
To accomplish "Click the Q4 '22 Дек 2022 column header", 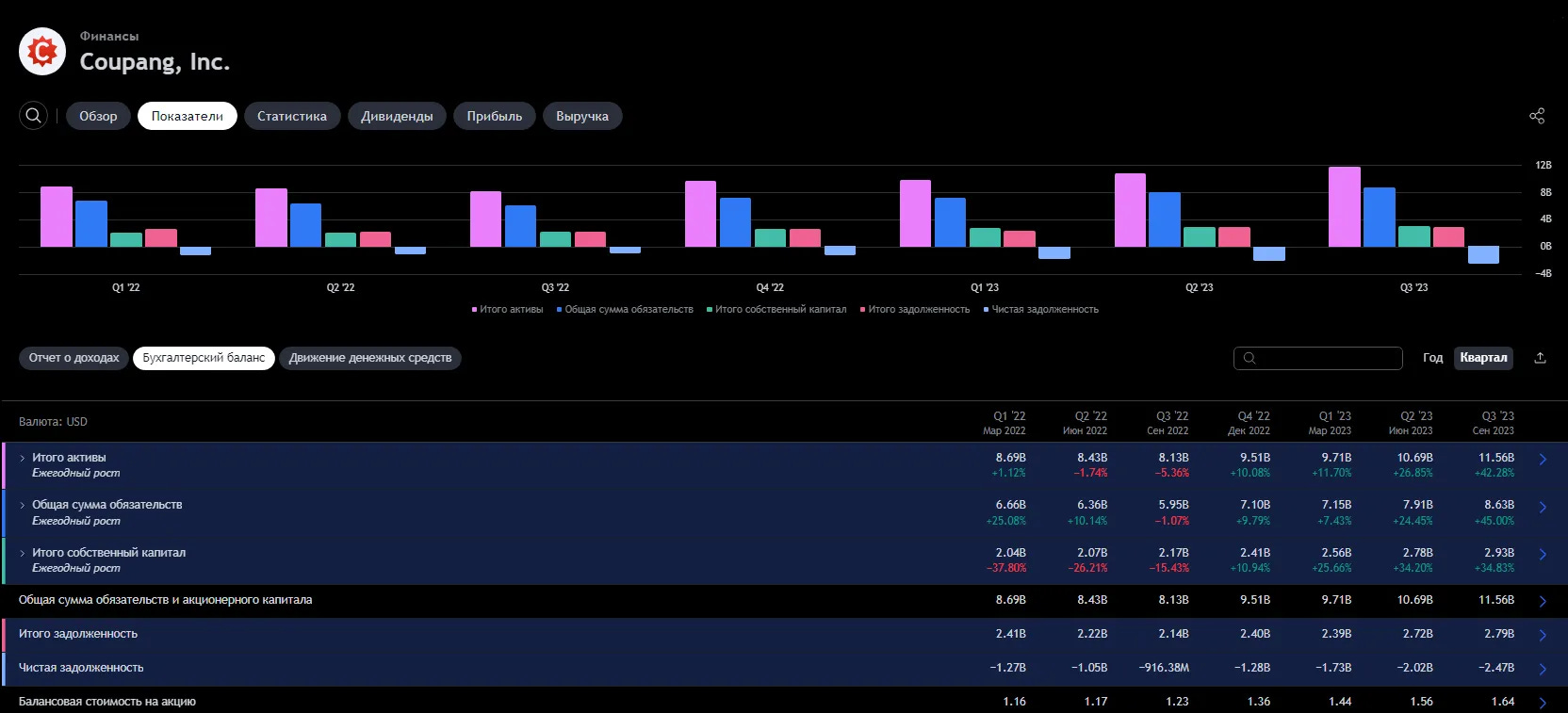I will pyautogui.click(x=1249, y=423).
